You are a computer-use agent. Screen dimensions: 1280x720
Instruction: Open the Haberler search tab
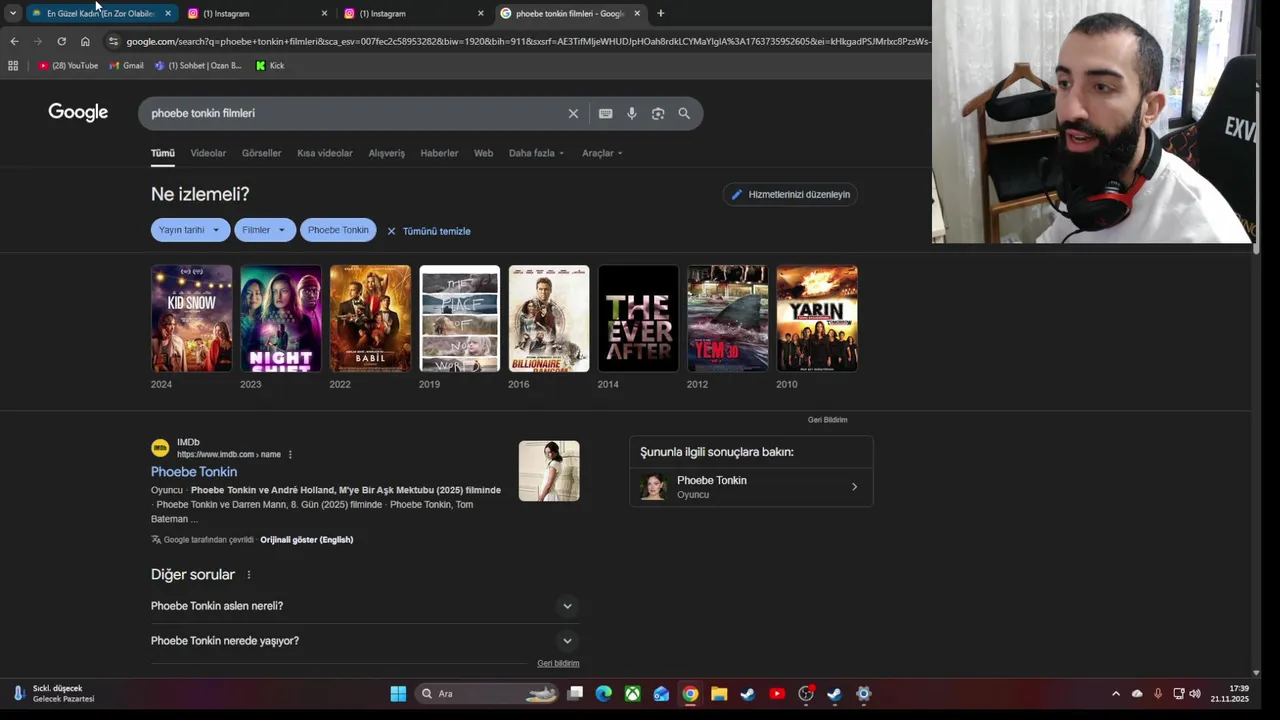pyautogui.click(x=439, y=153)
